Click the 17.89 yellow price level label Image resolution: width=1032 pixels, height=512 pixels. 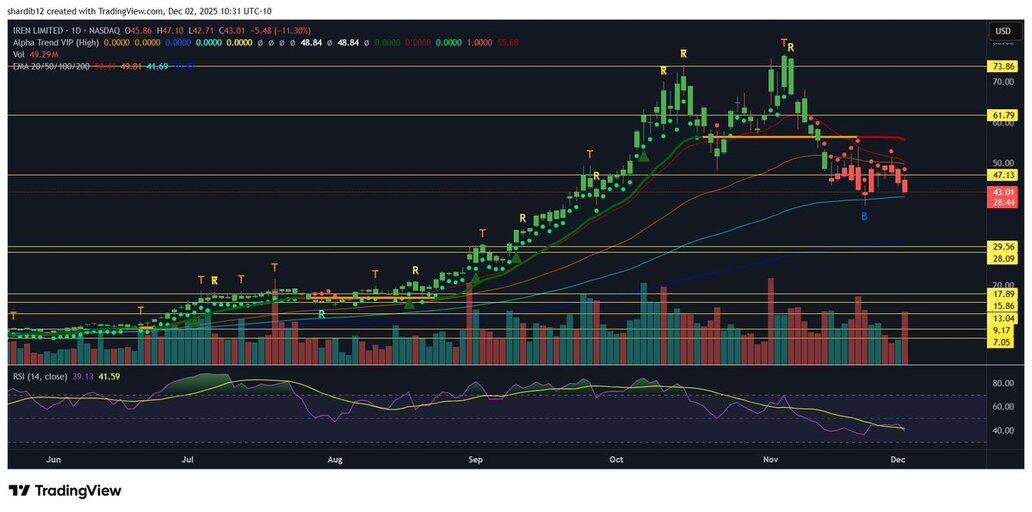coord(1002,294)
